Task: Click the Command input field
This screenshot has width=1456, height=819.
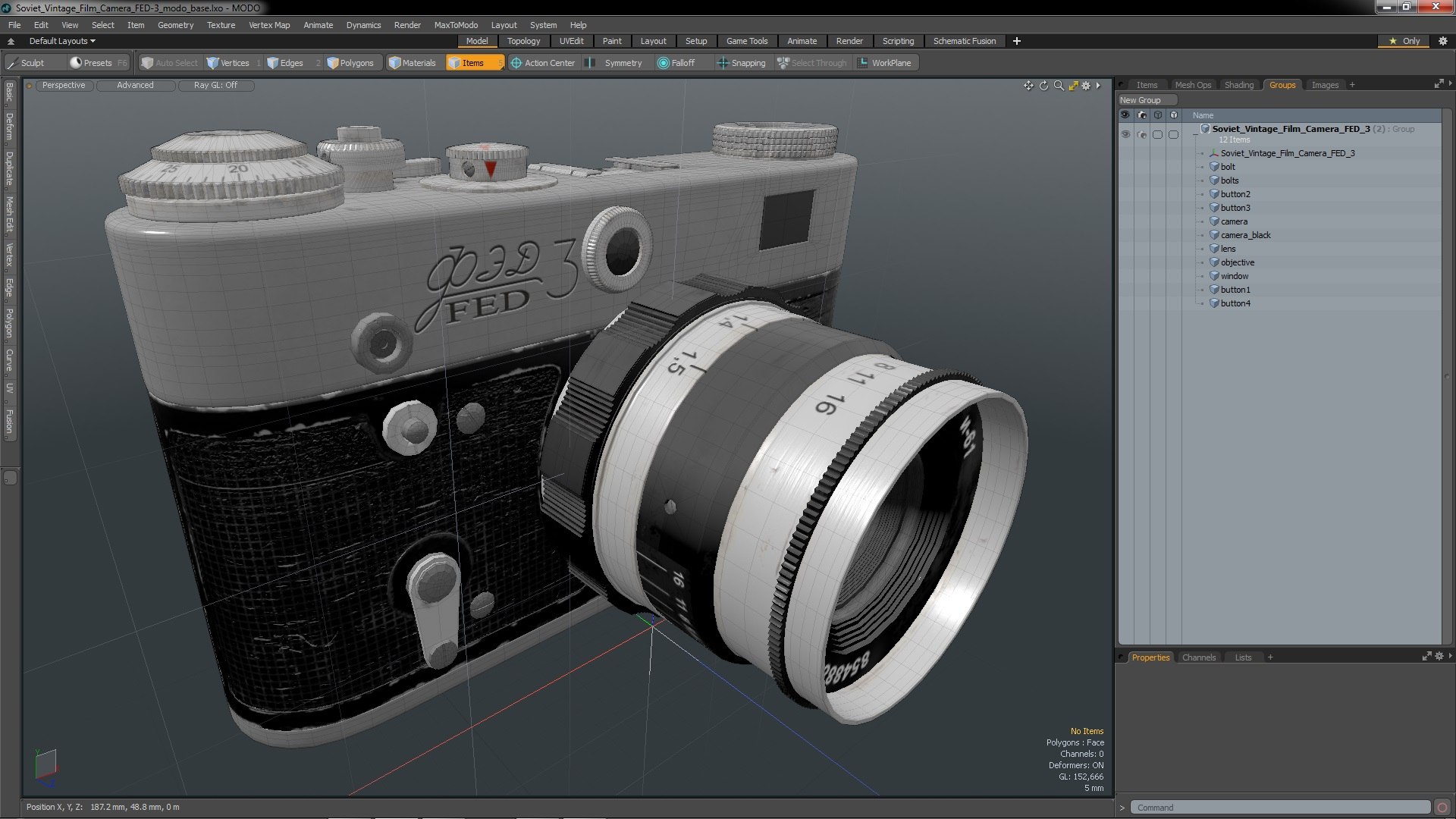Action: (x=1279, y=808)
